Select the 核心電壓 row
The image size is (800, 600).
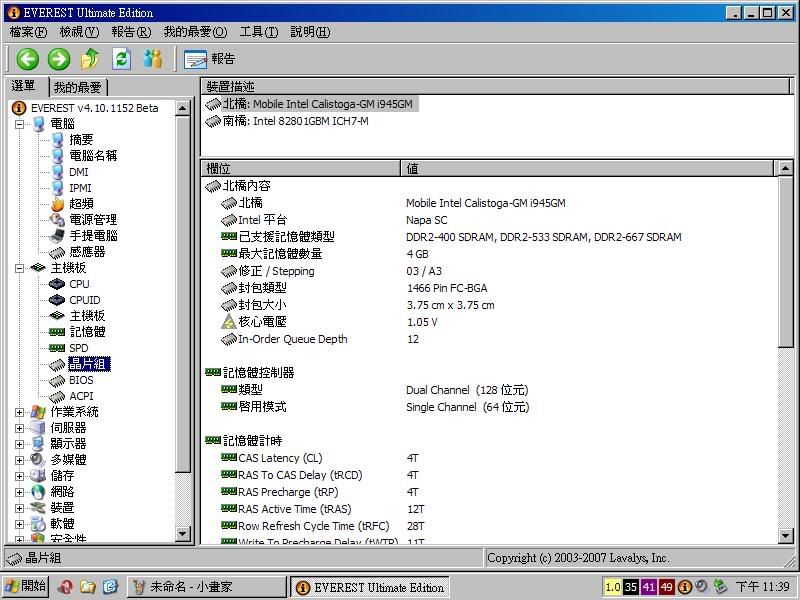[x=491, y=322]
